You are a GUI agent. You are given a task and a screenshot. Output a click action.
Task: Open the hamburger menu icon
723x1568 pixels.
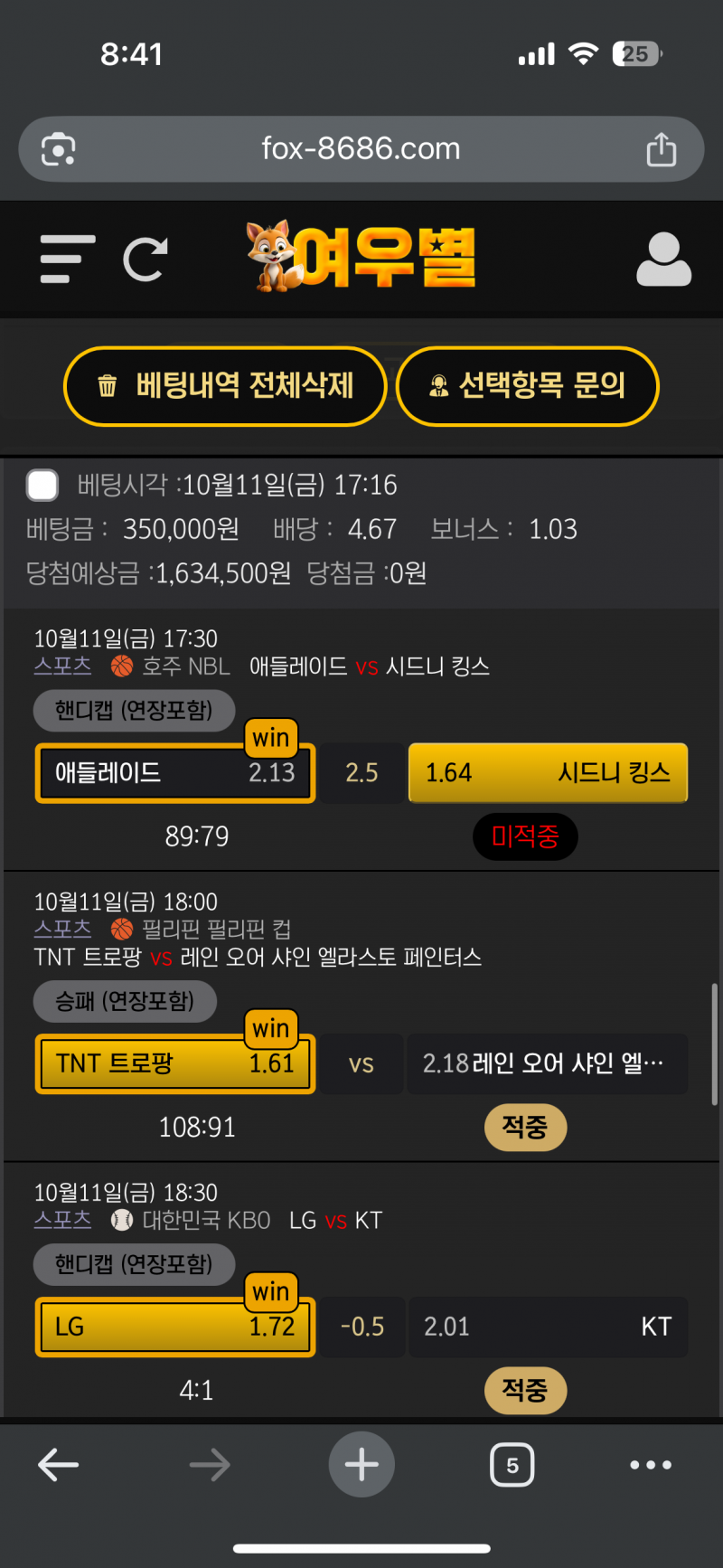(68, 260)
